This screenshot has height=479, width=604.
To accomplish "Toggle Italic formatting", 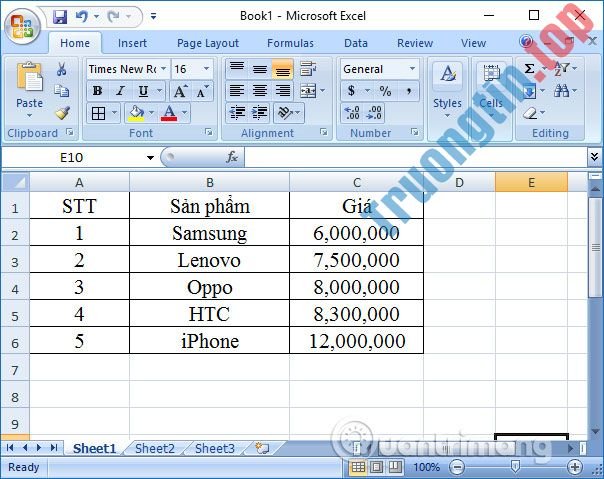I will tap(120, 91).
